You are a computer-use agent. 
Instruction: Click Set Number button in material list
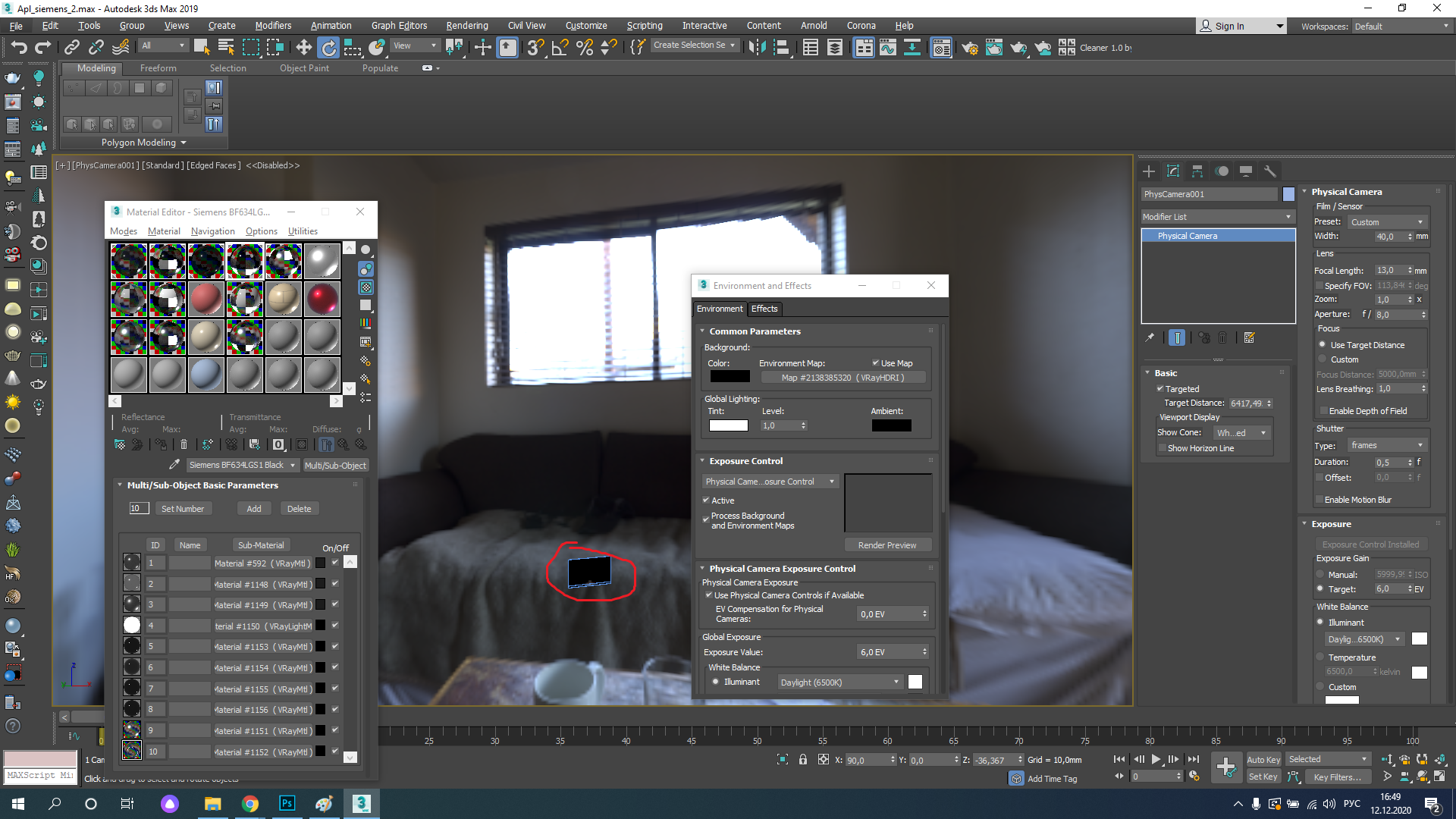pyautogui.click(x=183, y=508)
